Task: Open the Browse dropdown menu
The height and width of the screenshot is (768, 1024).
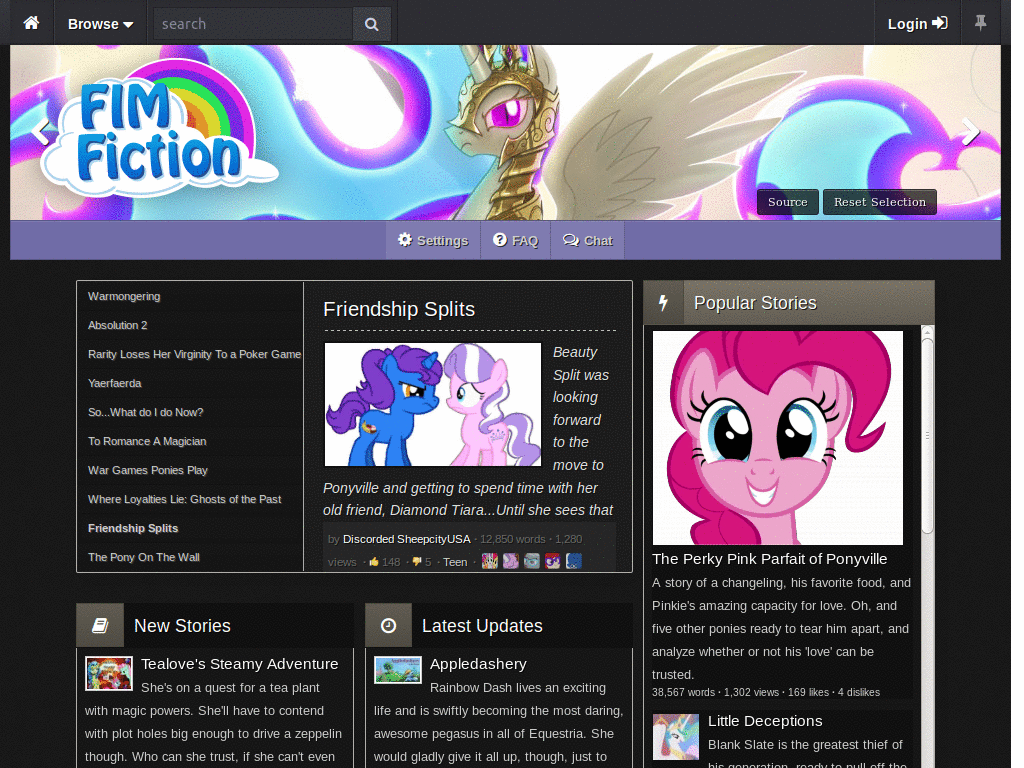Action: click(101, 24)
